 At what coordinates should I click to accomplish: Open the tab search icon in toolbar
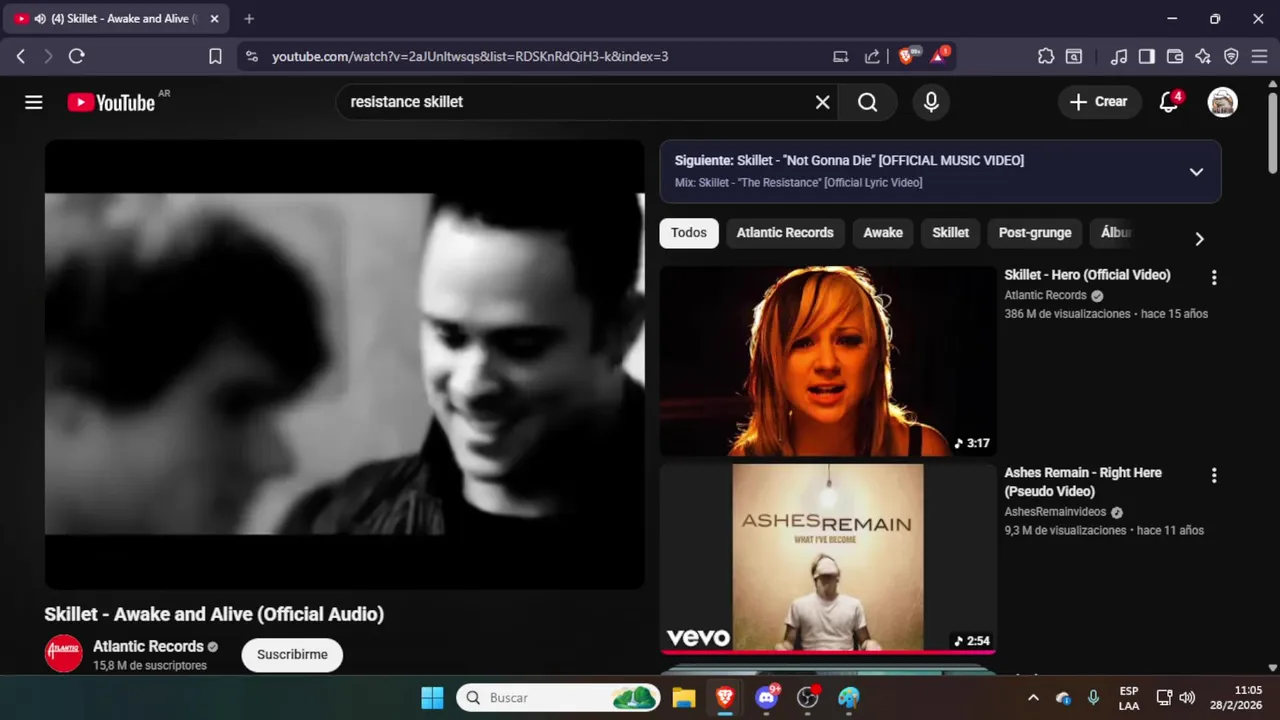(1074, 57)
